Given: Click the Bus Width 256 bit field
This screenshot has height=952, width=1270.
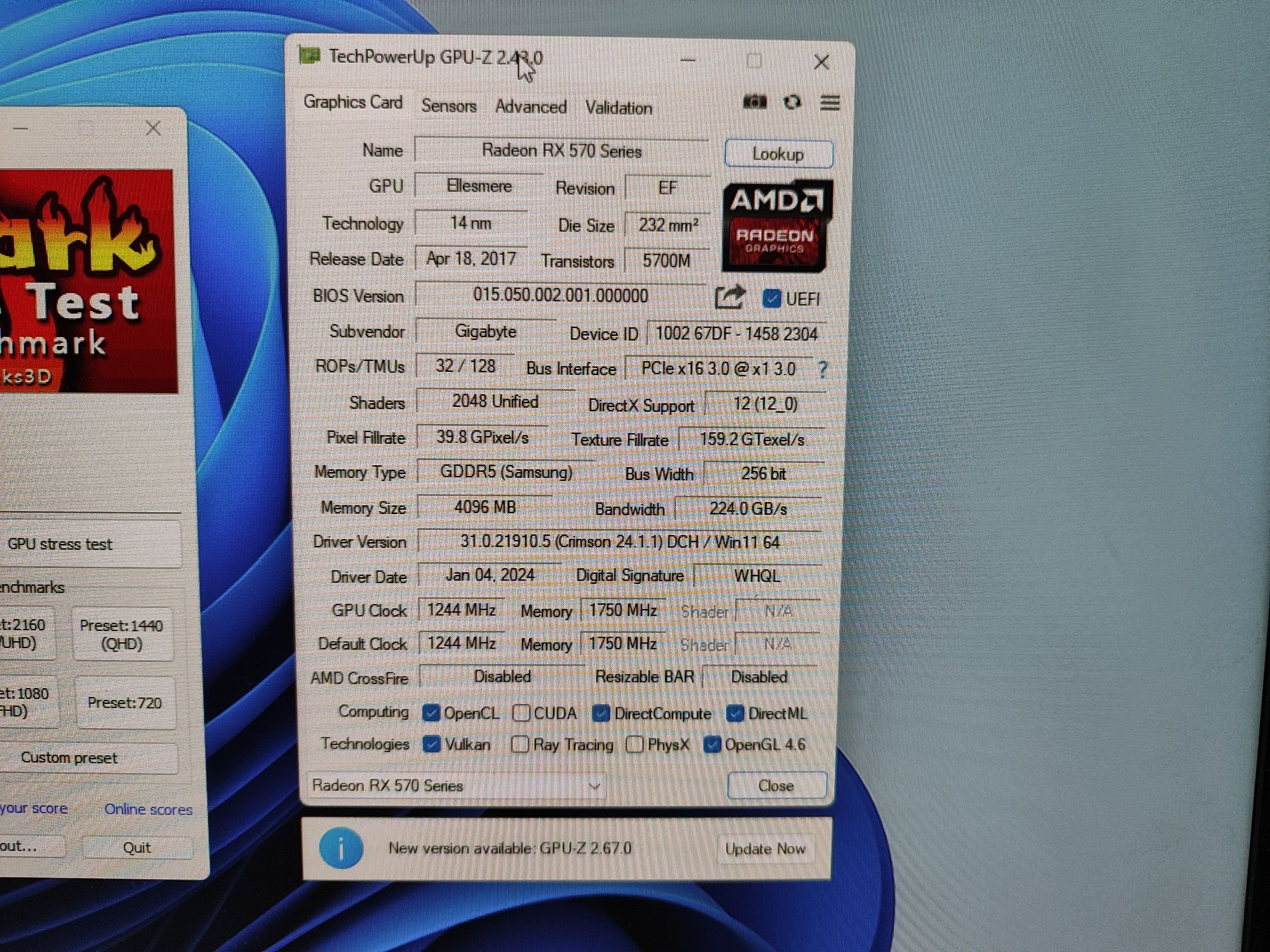Looking at the screenshot, I should pos(763,473).
